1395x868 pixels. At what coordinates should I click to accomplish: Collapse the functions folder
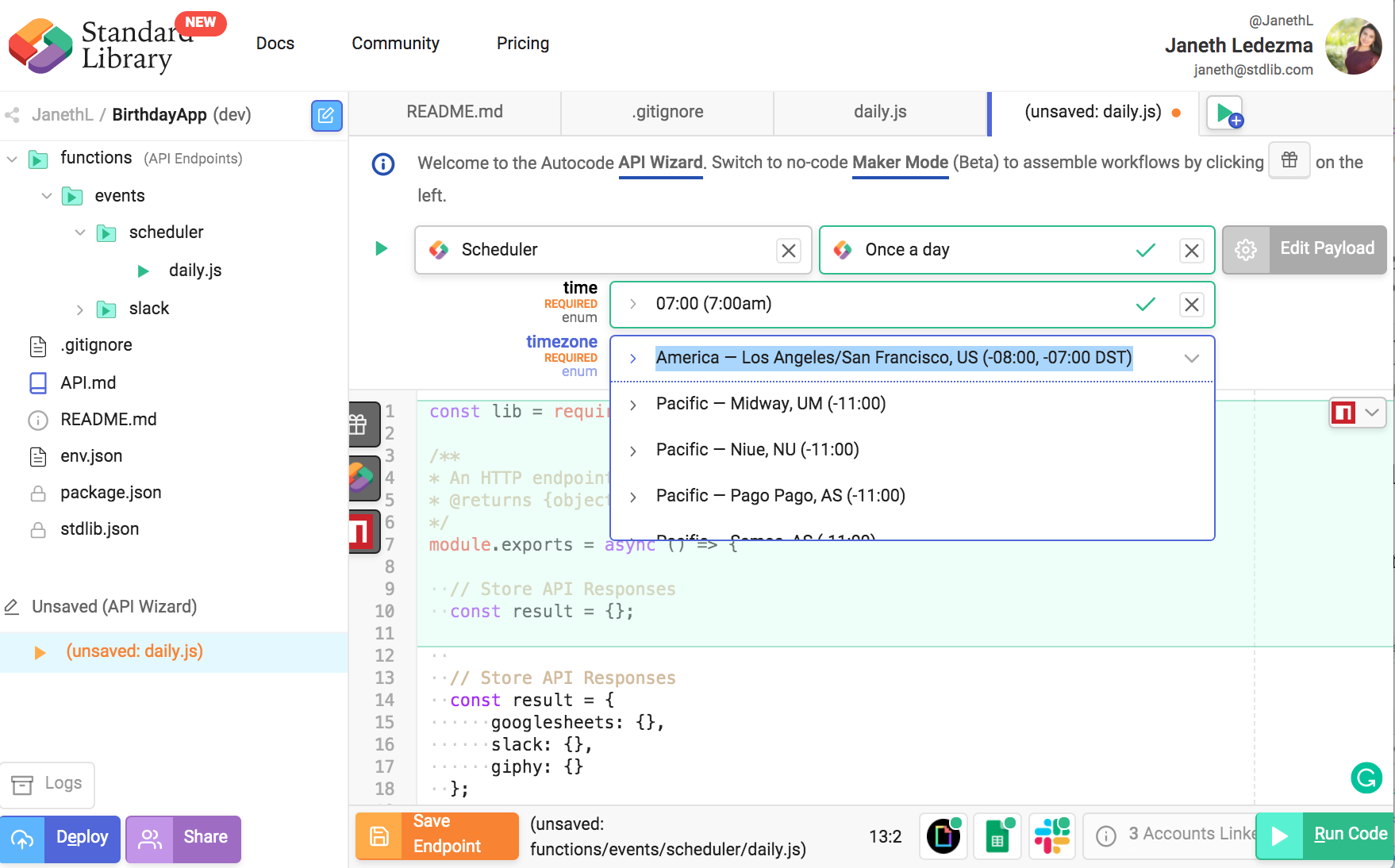click(12, 159)
